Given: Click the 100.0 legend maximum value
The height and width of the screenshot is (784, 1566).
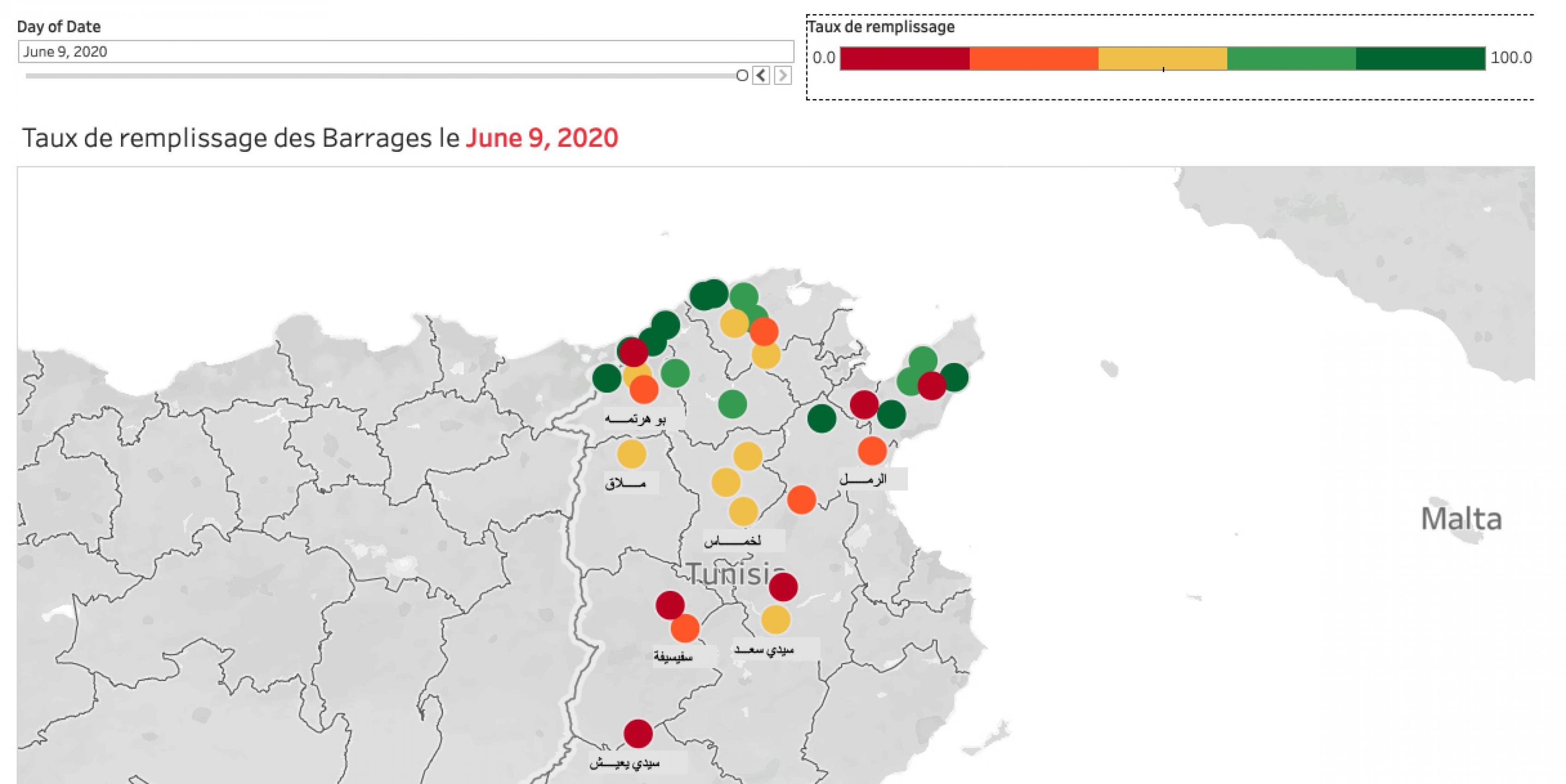Looking at the screenshot, I should click(1512, 58).
